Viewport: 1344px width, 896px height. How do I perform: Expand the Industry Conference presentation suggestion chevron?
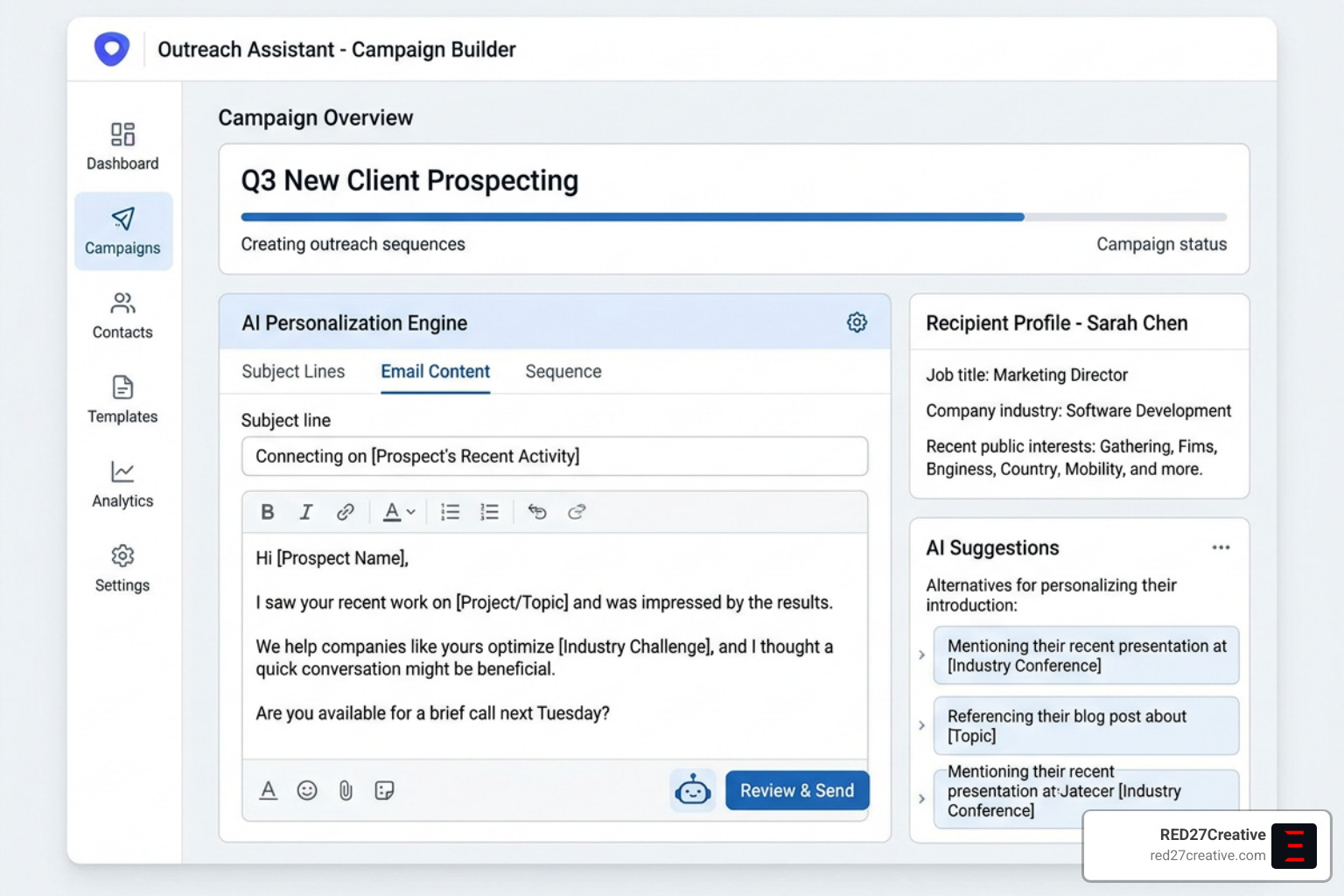click(921, 654)
